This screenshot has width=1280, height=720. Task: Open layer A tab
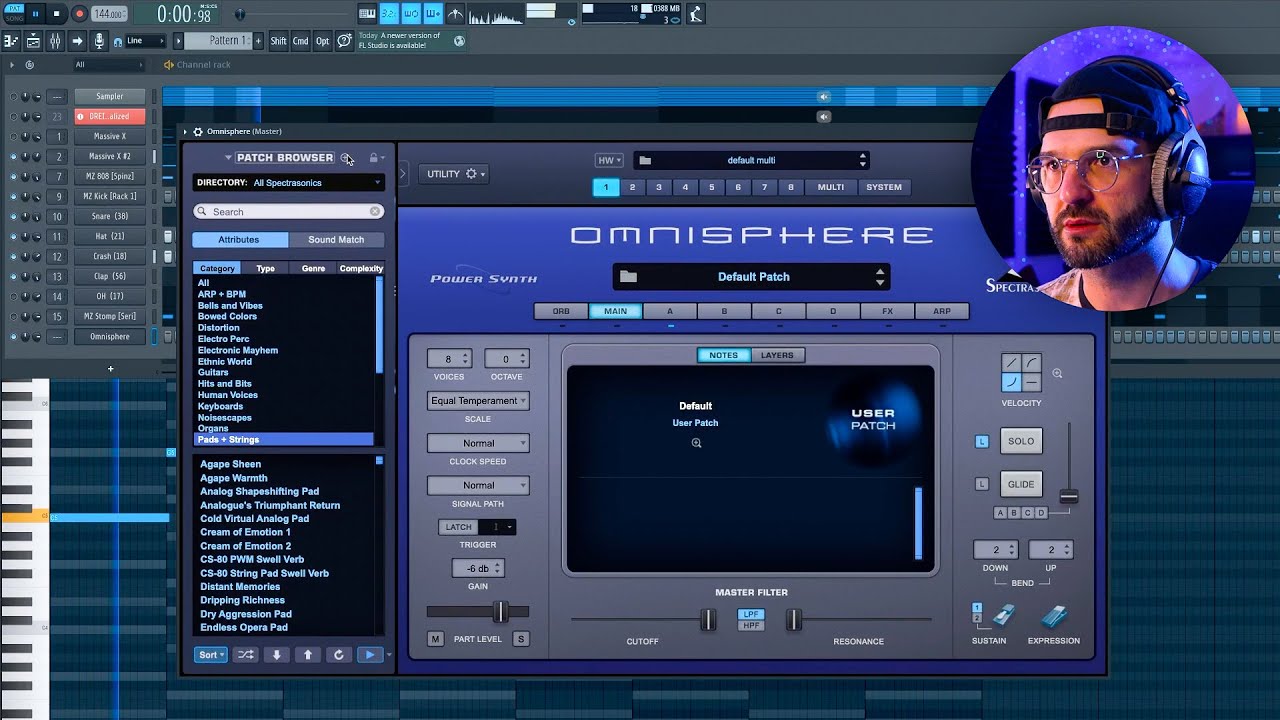coord(670,311)
